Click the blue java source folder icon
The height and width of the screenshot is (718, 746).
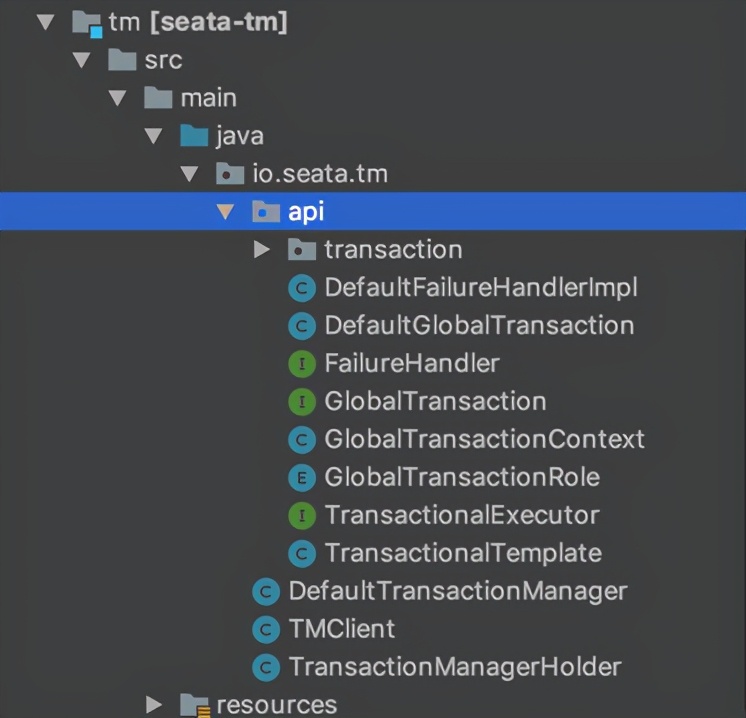[194, 136]
